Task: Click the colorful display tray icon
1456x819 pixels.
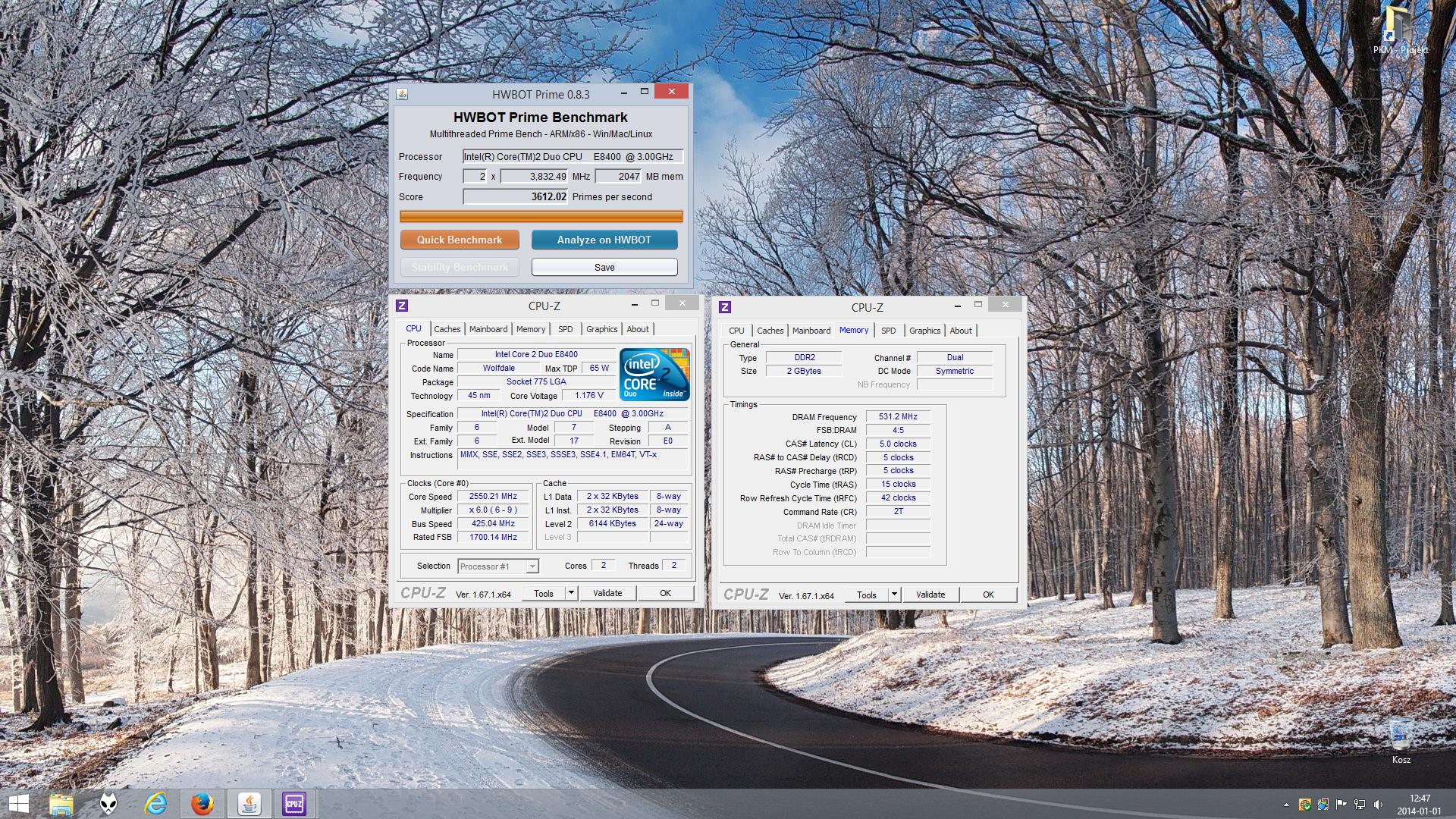Action: pyautogui.click(x=1323, y=805)
